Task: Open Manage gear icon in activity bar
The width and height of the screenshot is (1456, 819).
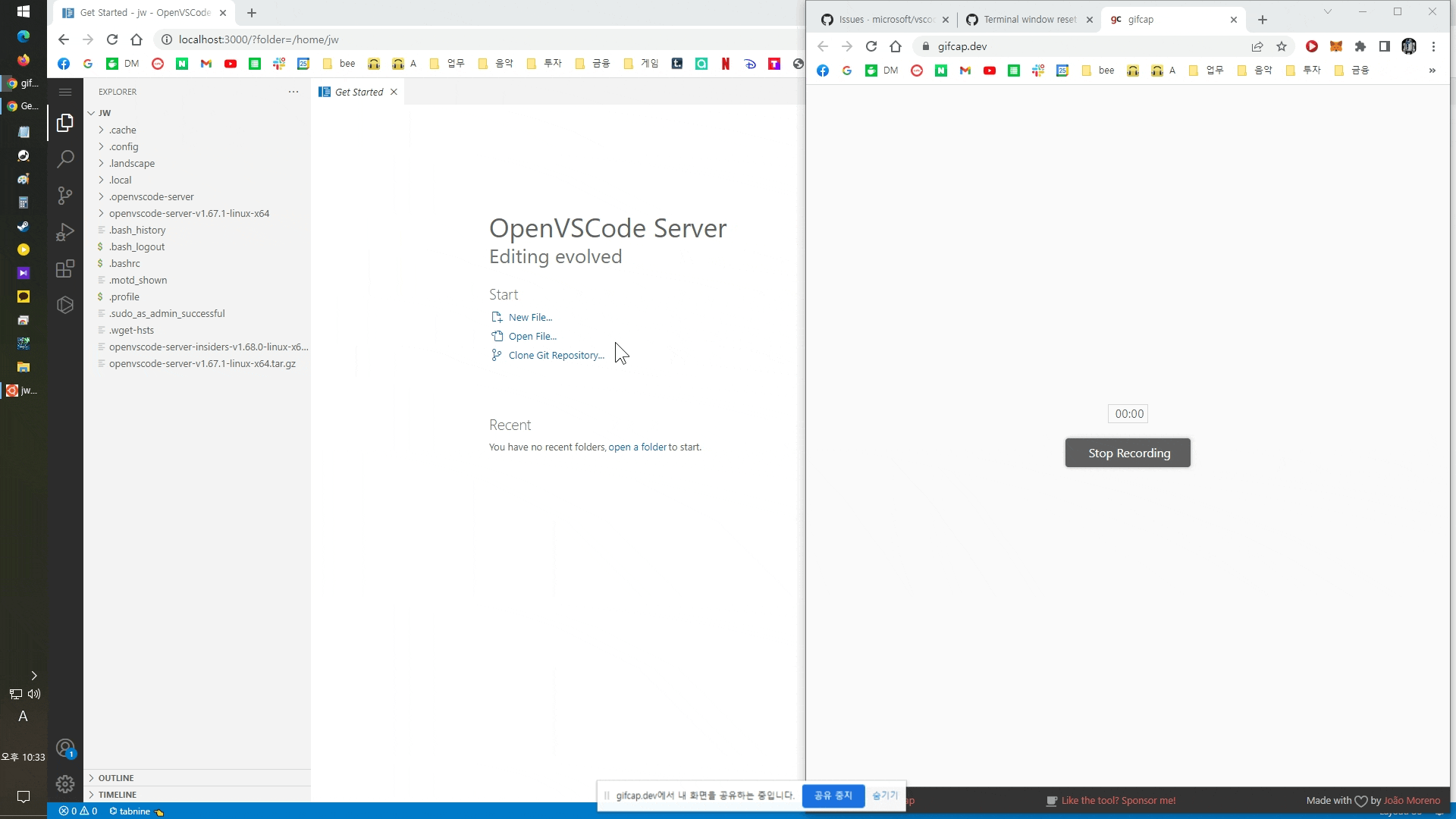Action: pos(65,784)
